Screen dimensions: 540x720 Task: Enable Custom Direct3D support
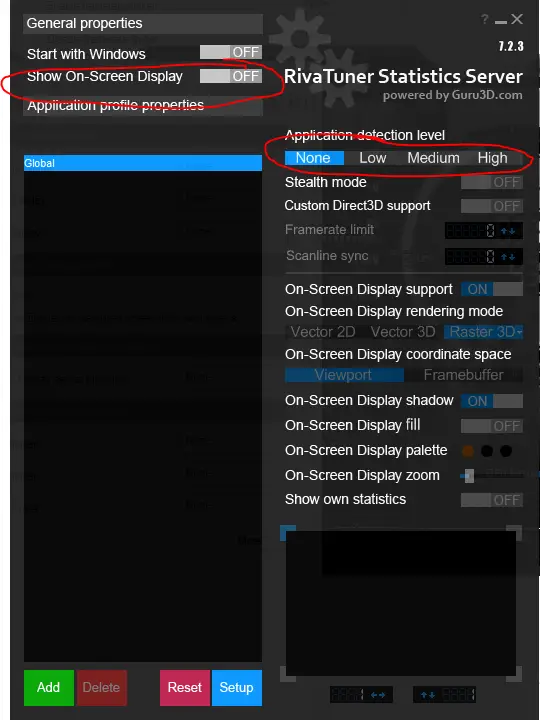(x=492, y=206)
